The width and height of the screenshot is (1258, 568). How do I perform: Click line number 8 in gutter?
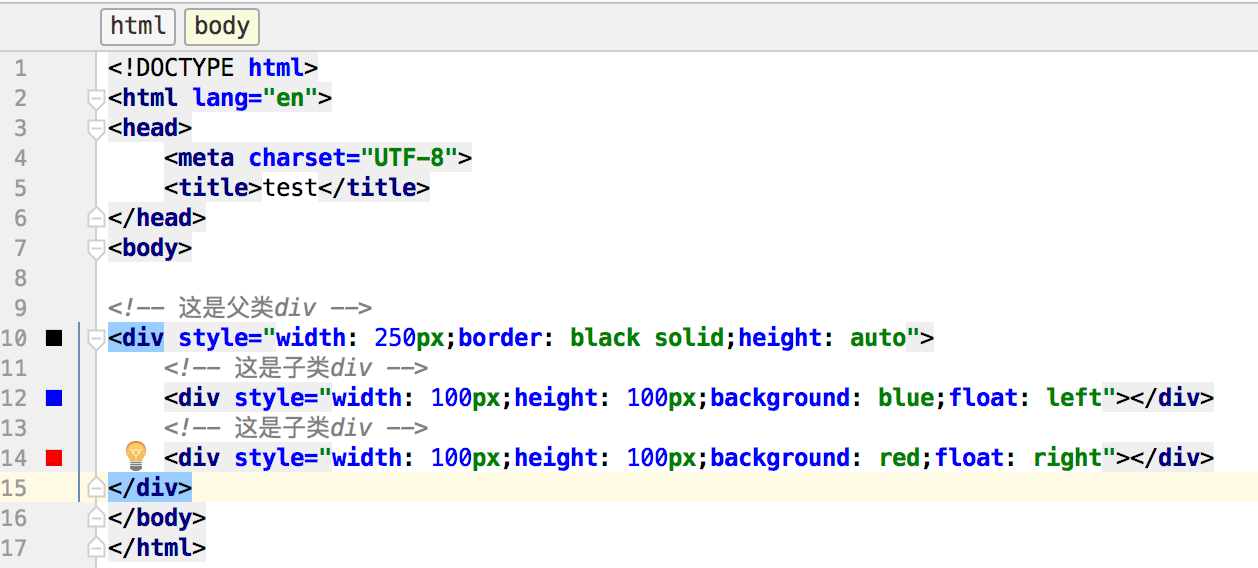(21, 278)
